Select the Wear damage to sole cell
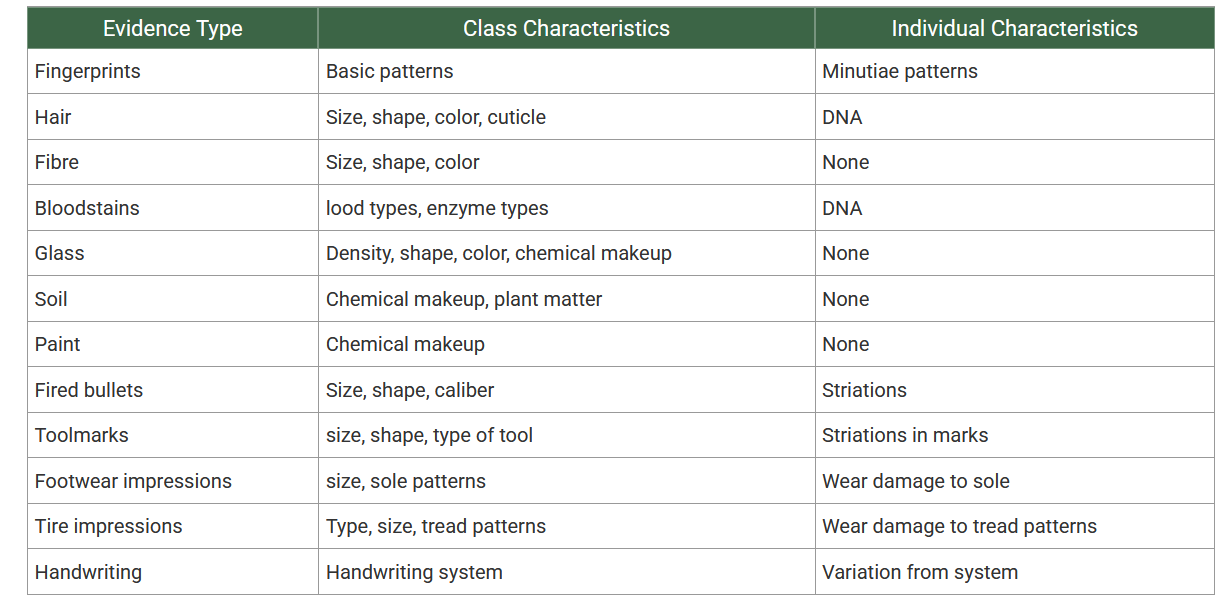Viewport: 1232px width, 605px height. click(1014, 481)
